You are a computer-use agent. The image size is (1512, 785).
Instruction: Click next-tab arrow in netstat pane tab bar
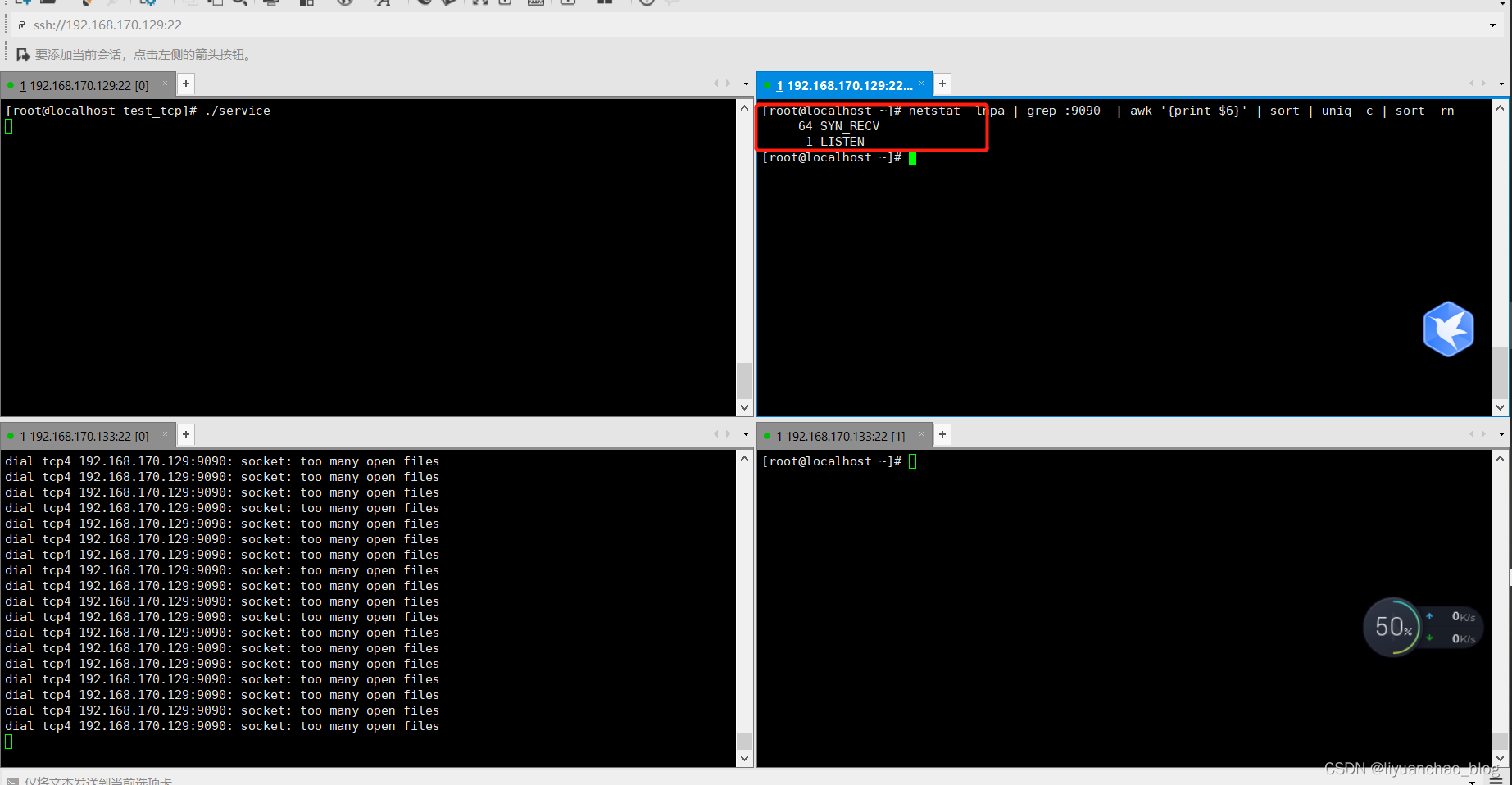click(x=1484, y=84)
